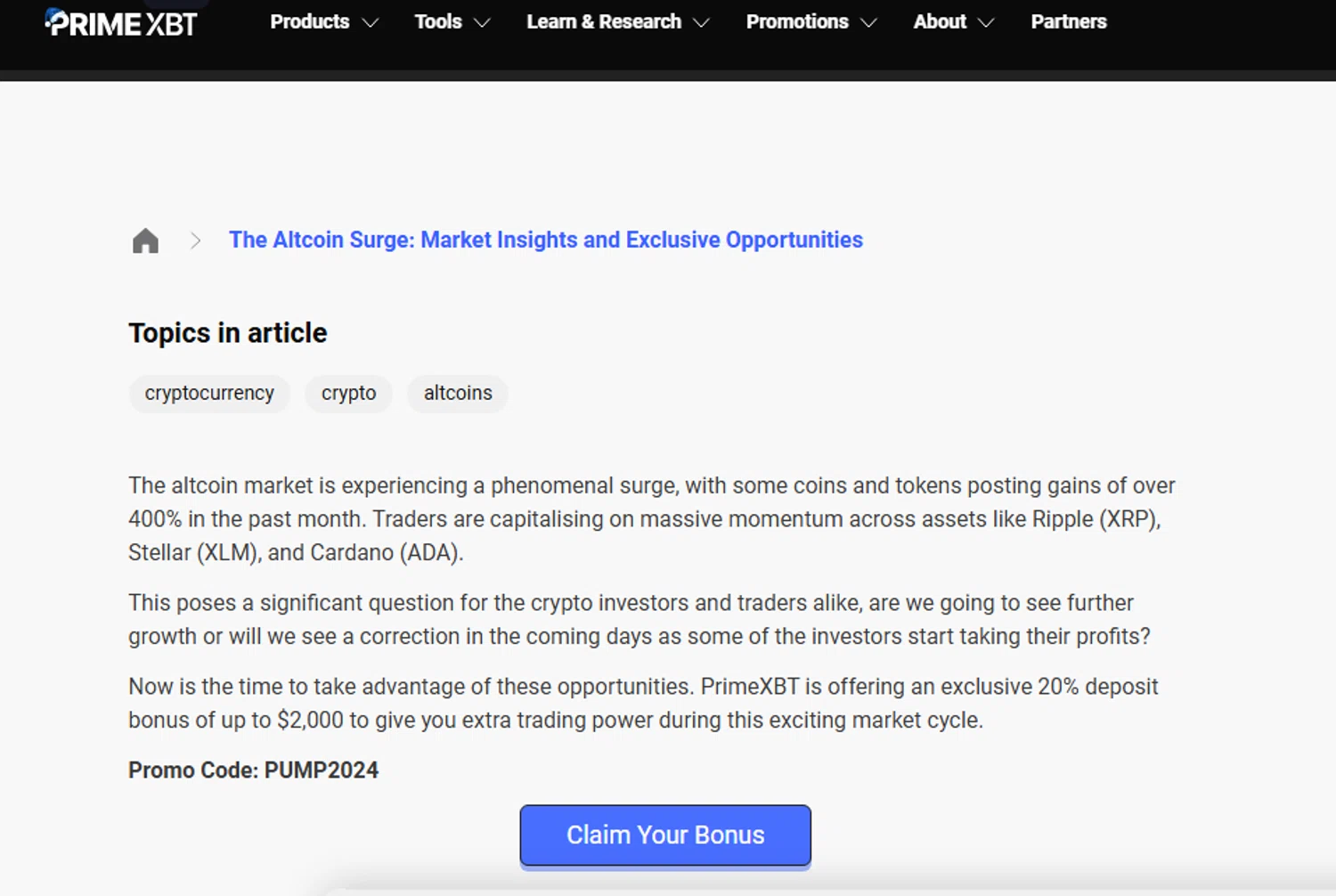Expand the Products dropdown chevron
The image size is (1336, 896).
tap(371, 23)
